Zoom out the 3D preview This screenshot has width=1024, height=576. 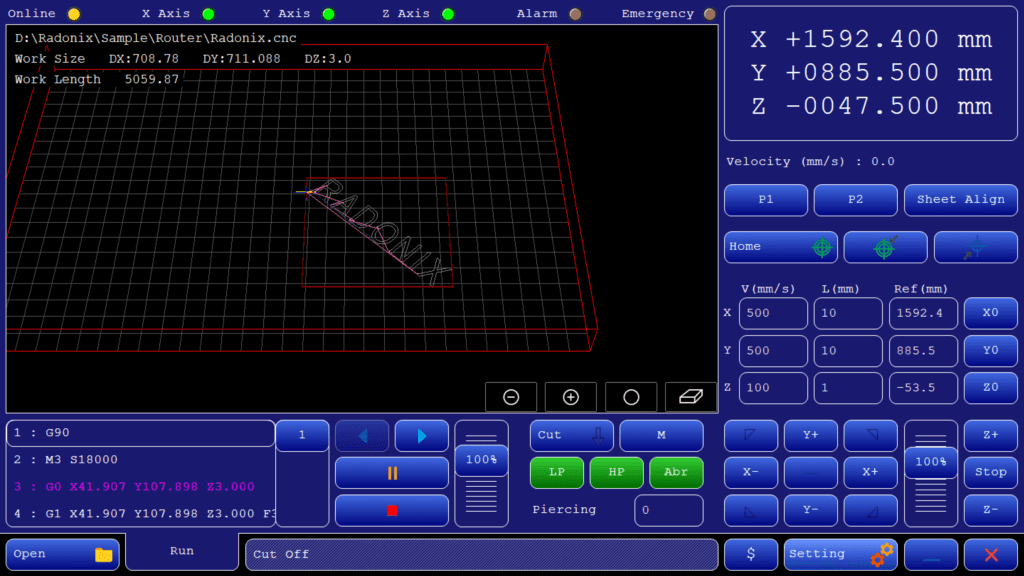tap(511, 397)
